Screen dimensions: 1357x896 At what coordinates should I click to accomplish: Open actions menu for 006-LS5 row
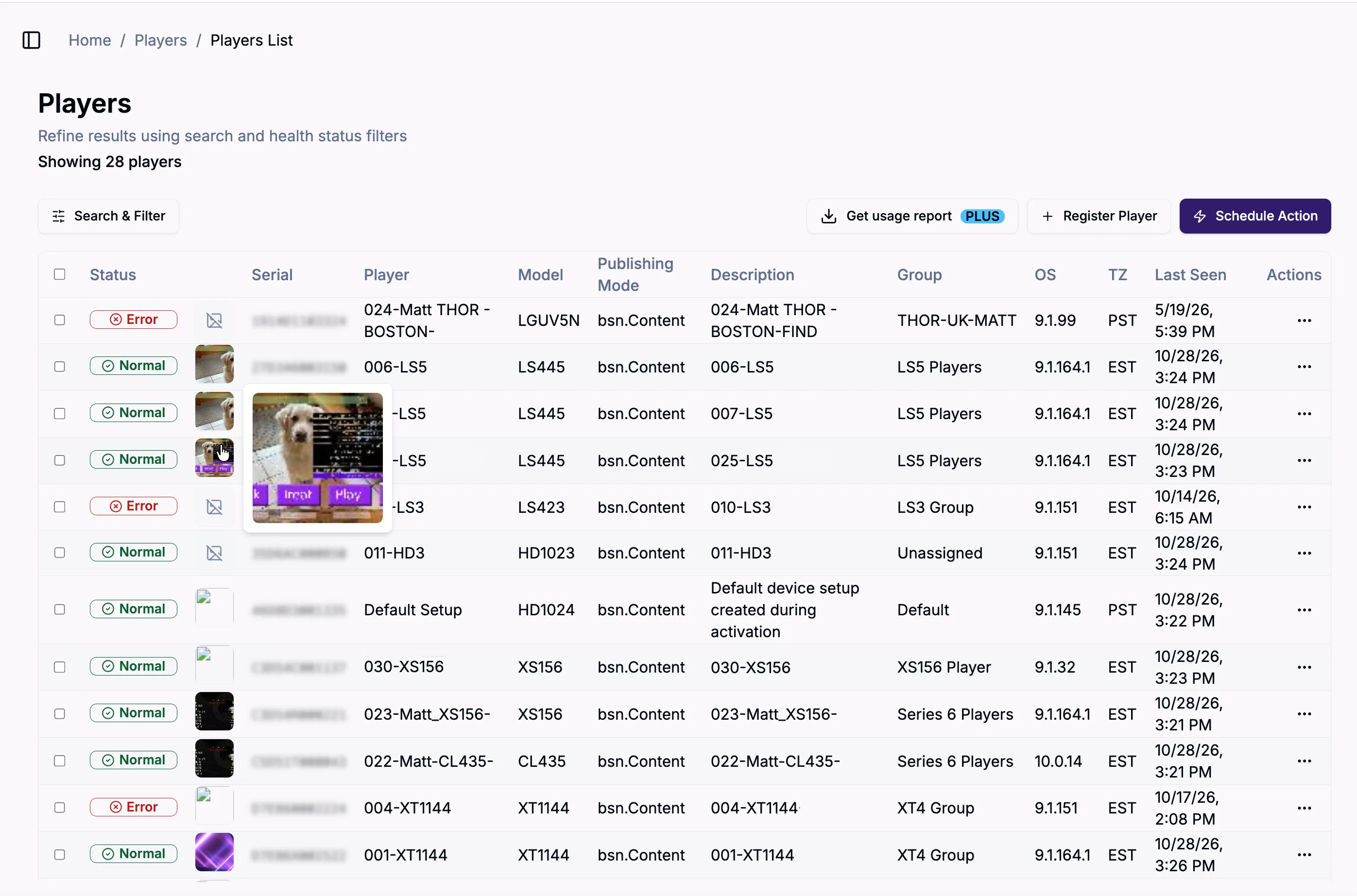[1304, 366]
